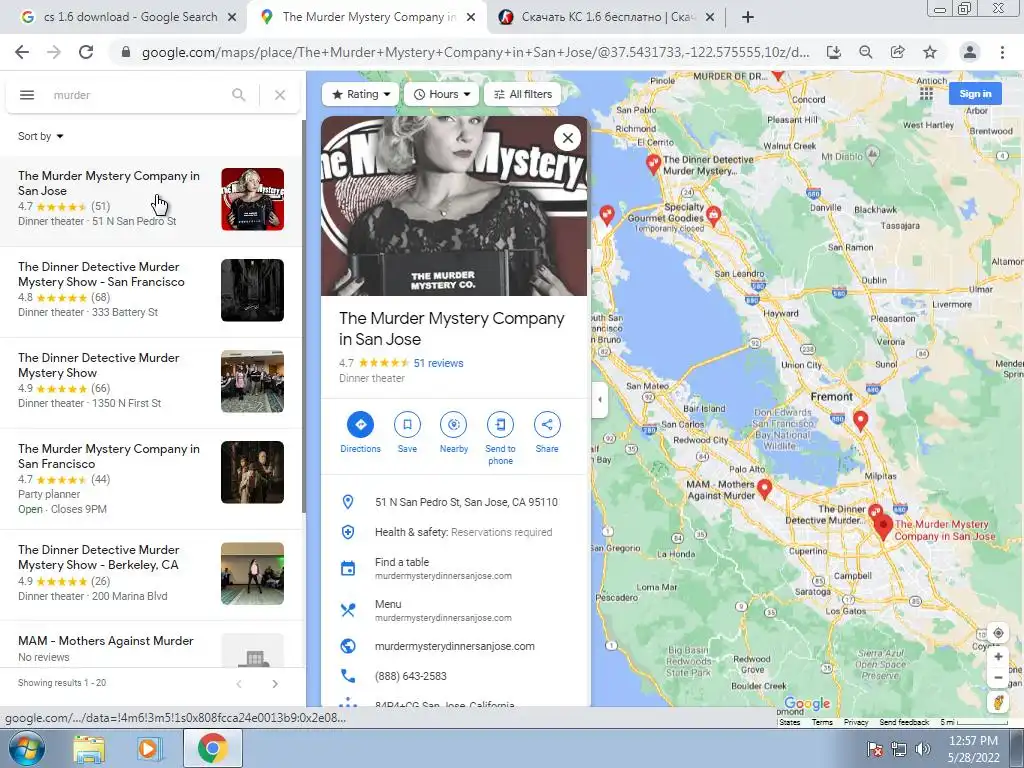
Task: Open the Menu link
Action: (455, 611)
